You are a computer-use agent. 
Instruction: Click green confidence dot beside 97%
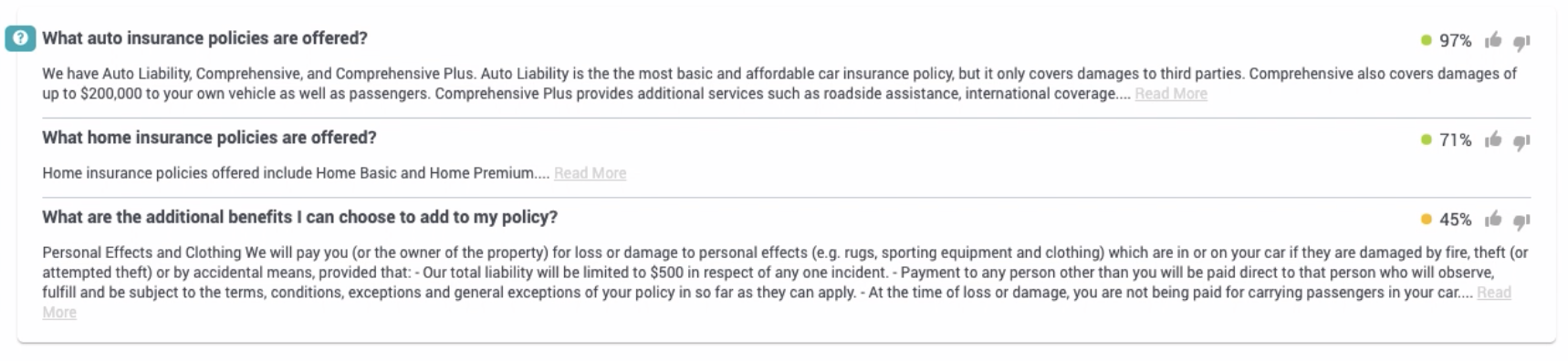click(x=1426, y=40)
